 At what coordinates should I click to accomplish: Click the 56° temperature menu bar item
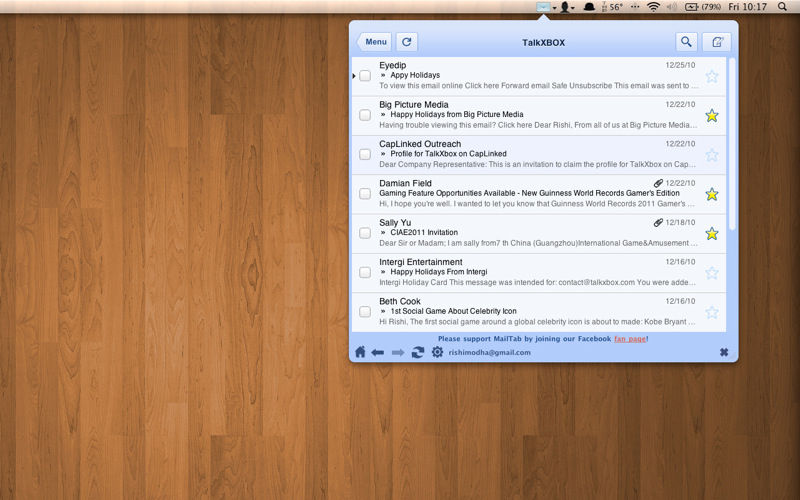(x=612, y=7)
